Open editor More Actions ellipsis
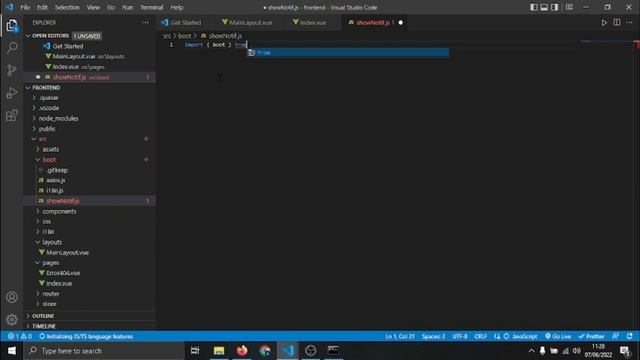Screen dimensions: 640x360 pyautogui.click(x=629, y=23)
